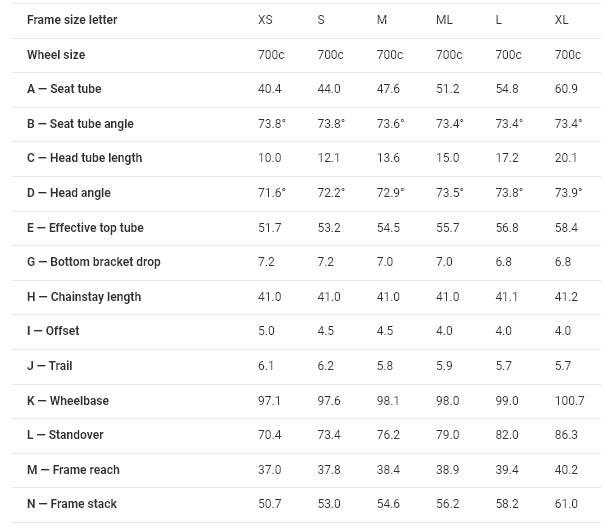This screenshot has height=526, width=609.
Task: Select the ML frame size column header
Action: pos(445,20)
